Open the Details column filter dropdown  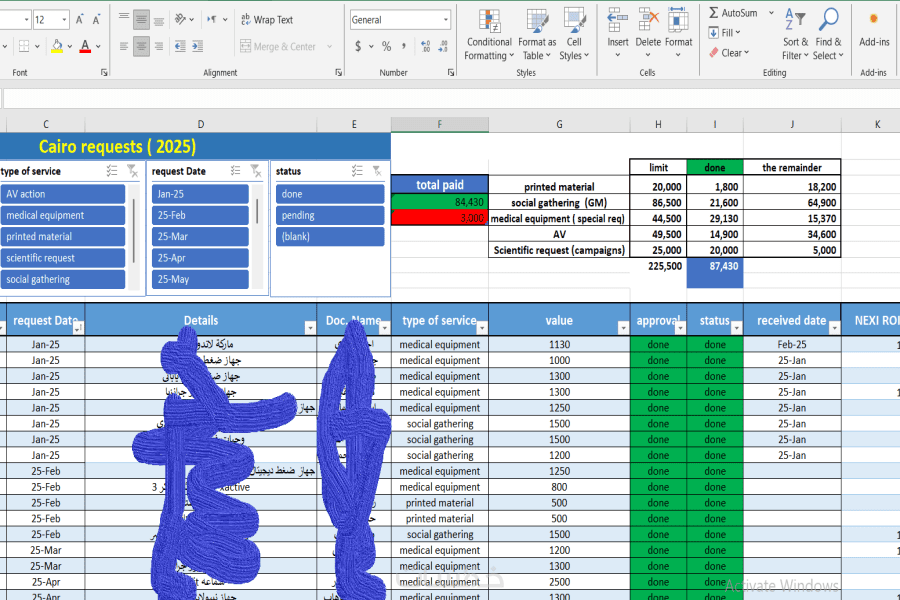[x=310, y=328]
